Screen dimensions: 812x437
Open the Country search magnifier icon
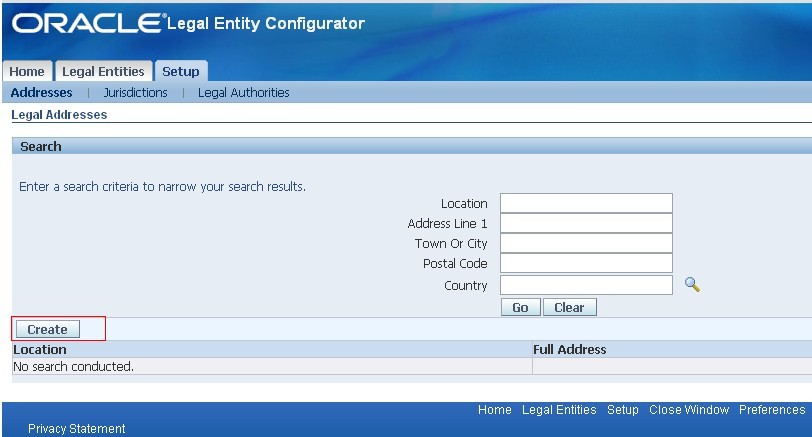pos(692,284)
